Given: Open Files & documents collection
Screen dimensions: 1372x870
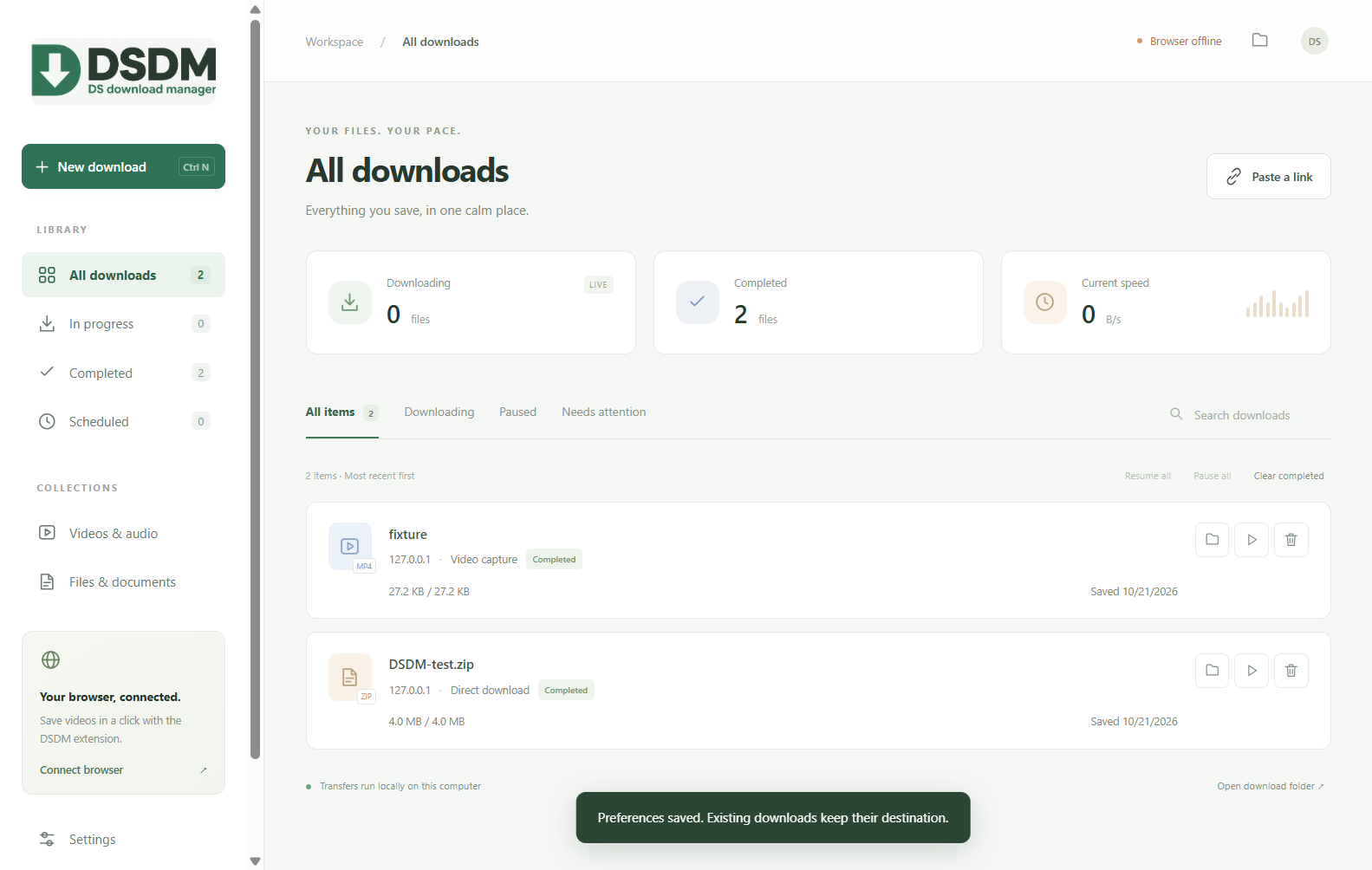Looking at the screenshot, I should [123, 581].
